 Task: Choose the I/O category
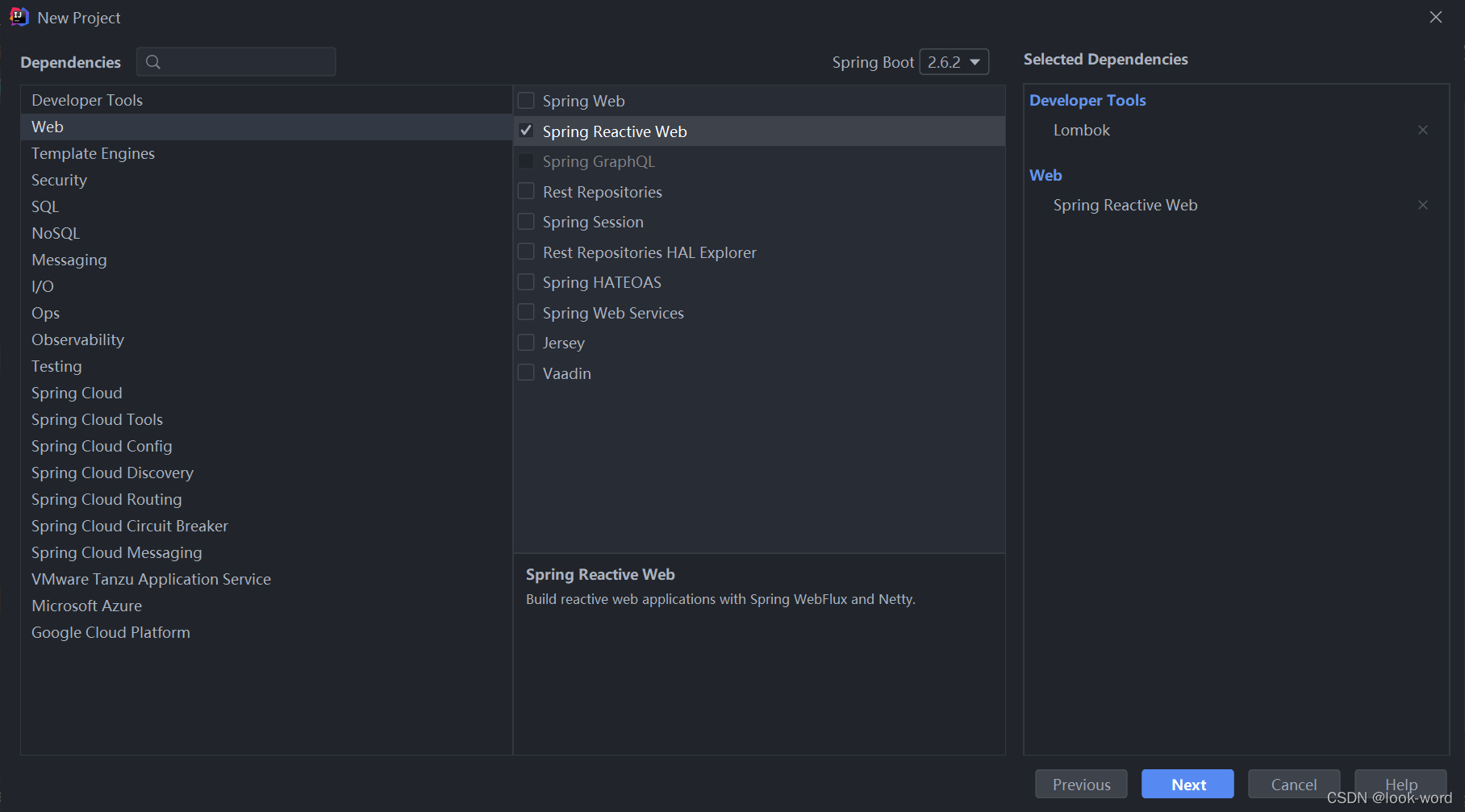[x=266, y=286]
